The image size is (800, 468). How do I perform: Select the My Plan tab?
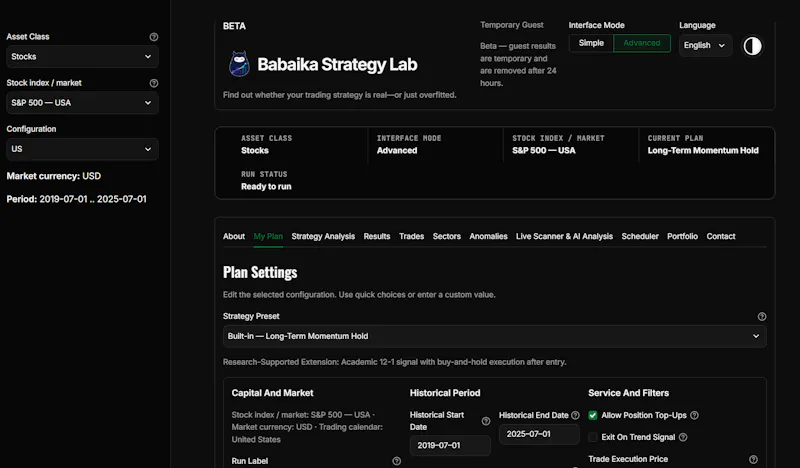268,236
